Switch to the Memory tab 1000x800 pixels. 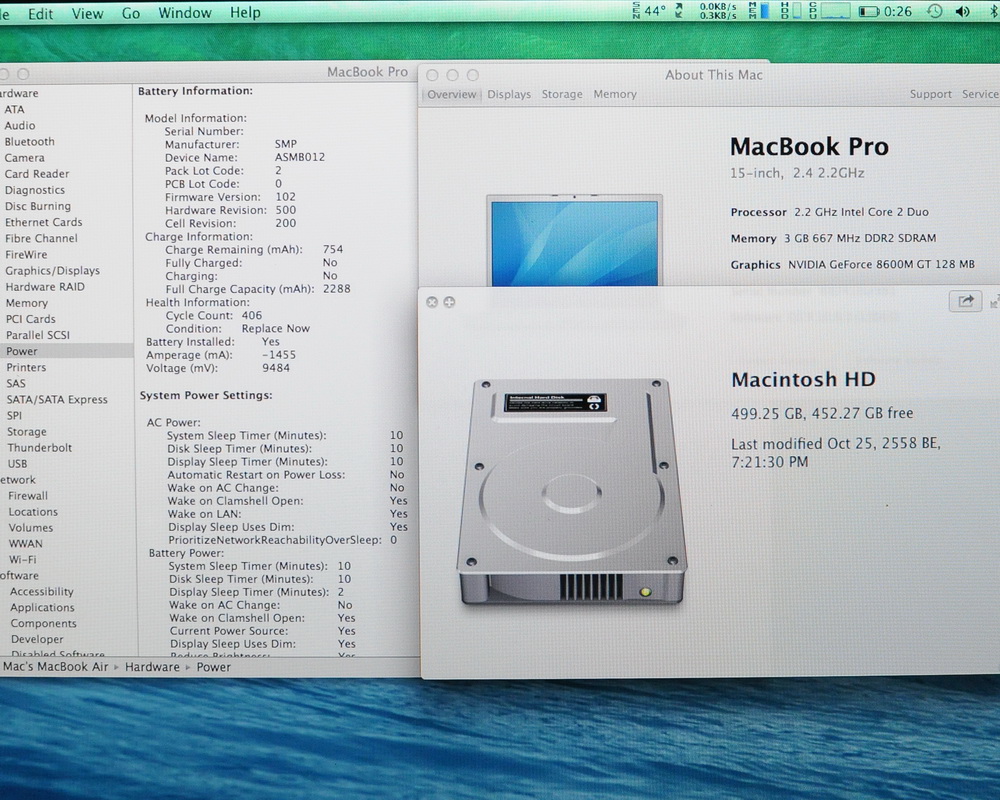pyautogui.click(x=615, y=94)
